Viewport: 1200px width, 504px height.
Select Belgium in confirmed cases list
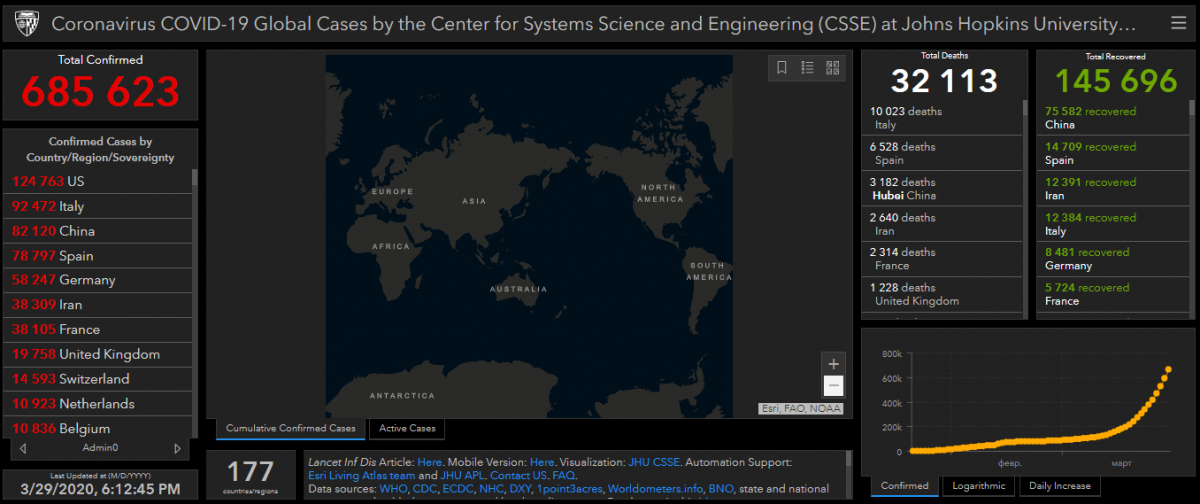[x=97, y=428]
